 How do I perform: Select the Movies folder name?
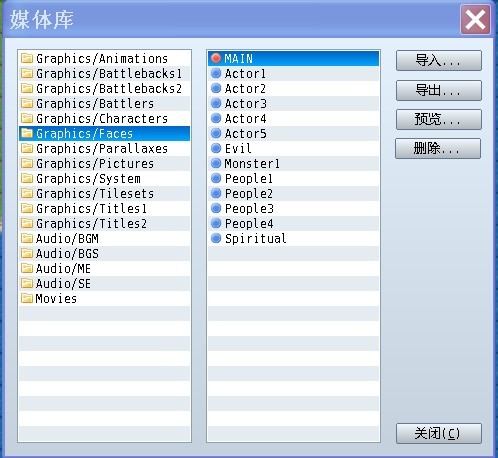tap(56, 299)
